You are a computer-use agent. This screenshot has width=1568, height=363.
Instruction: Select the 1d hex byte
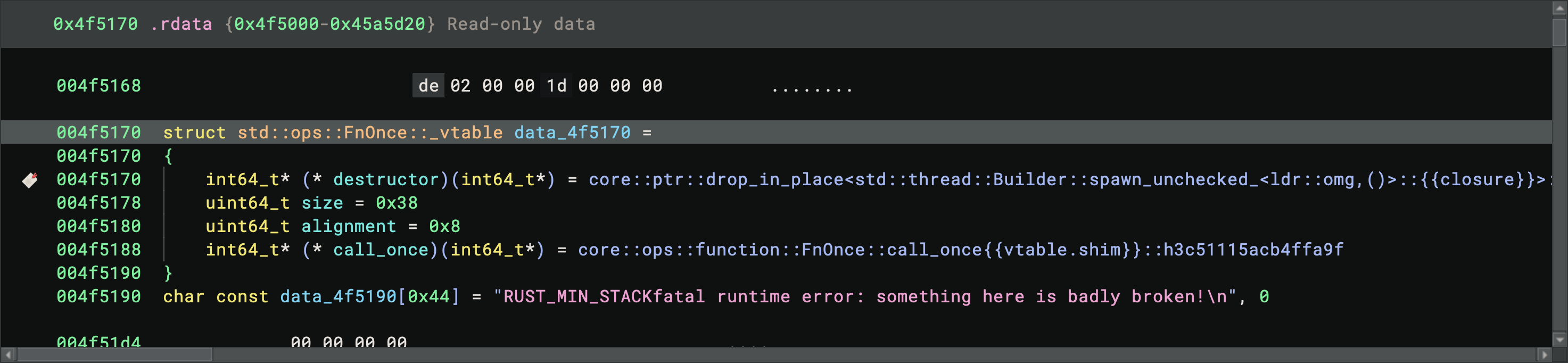pyautogui.click(x=556, y=86)
